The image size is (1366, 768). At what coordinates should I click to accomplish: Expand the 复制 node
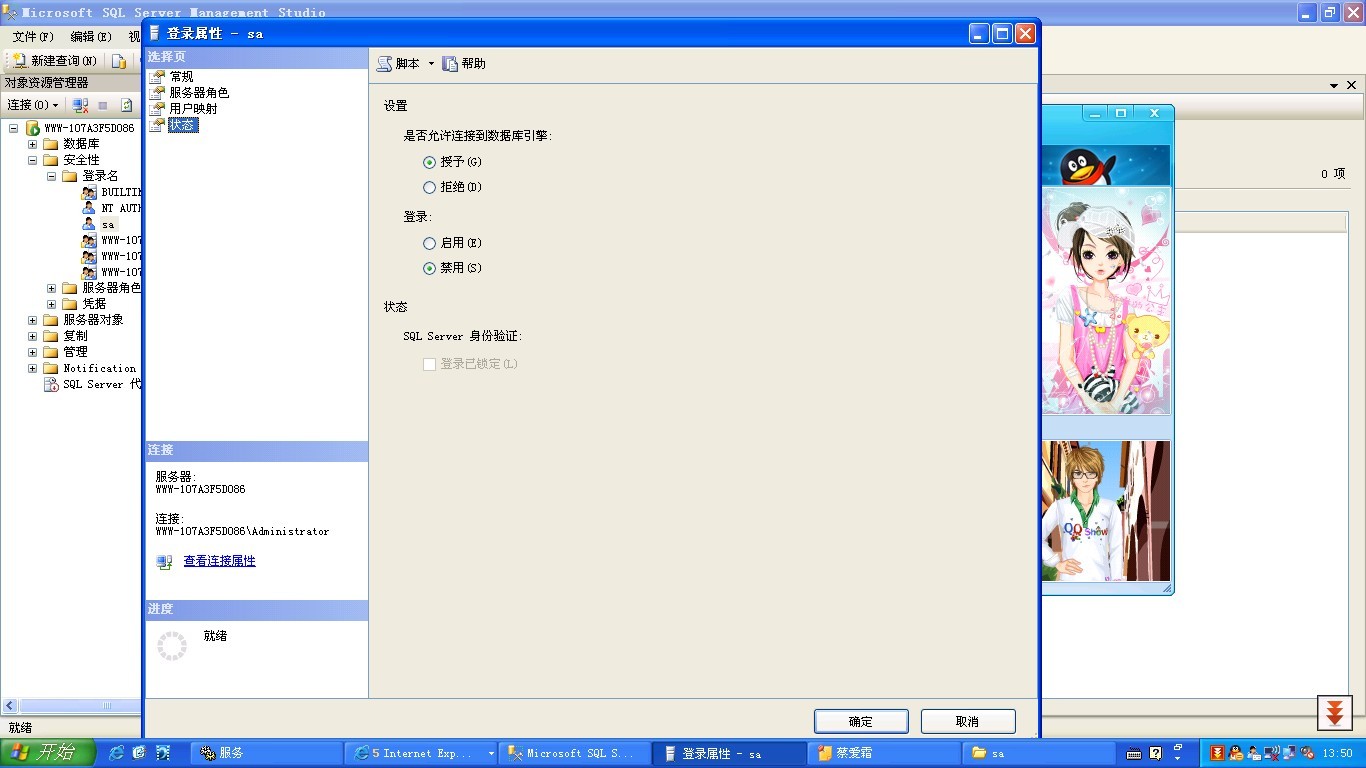tap(33, 336)
